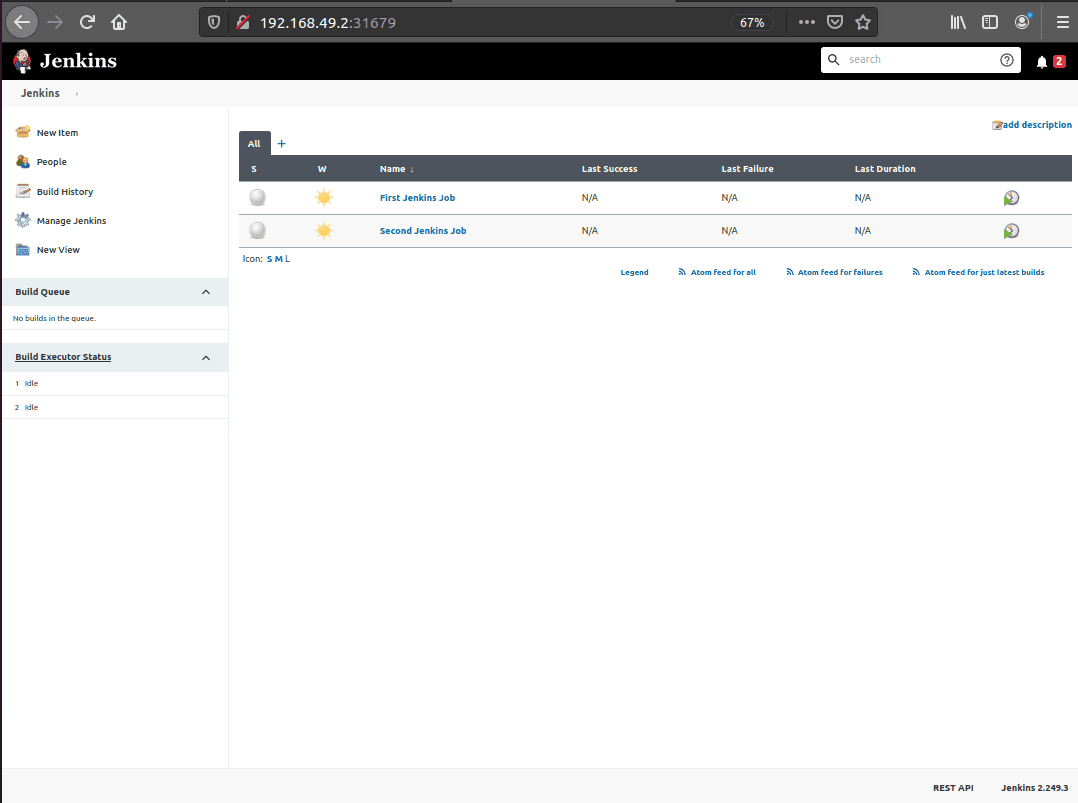This screenshot has width=1078, height=803.
Task: Click the Jenkins search input field
Action: click(x=920, y=60)
